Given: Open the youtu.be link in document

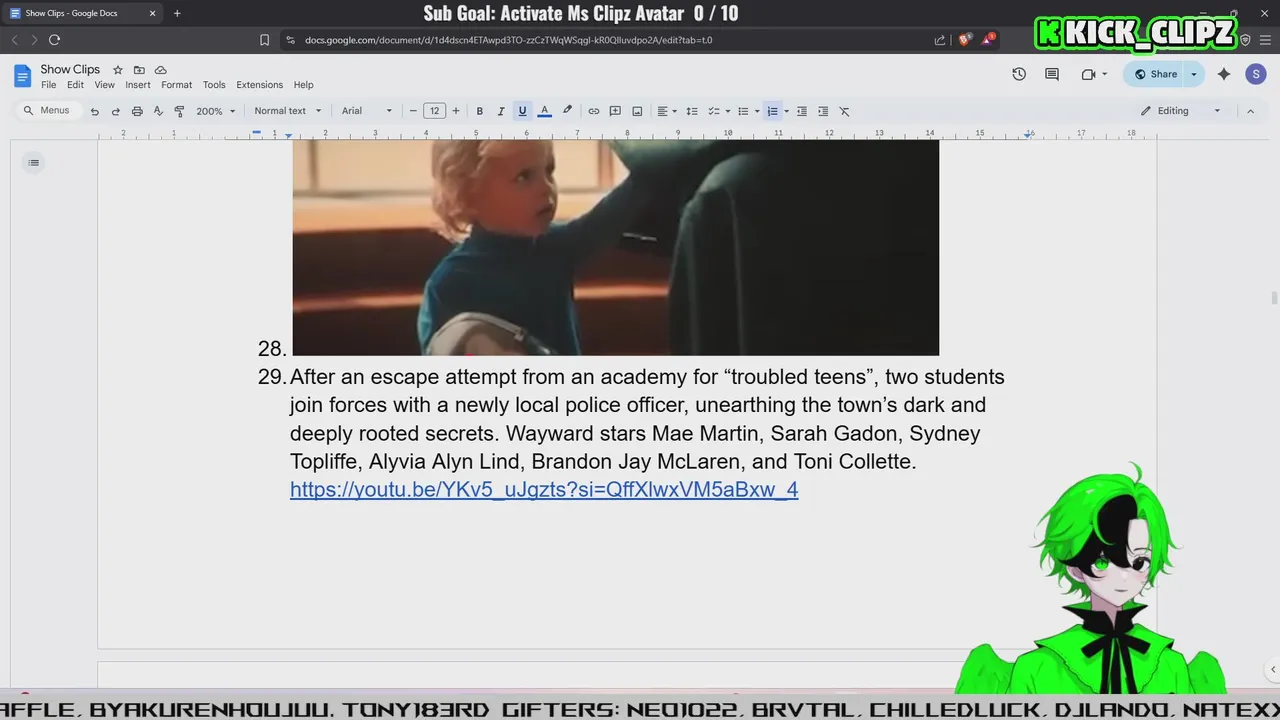Looking at the screenshot, I should coord(544,489).
